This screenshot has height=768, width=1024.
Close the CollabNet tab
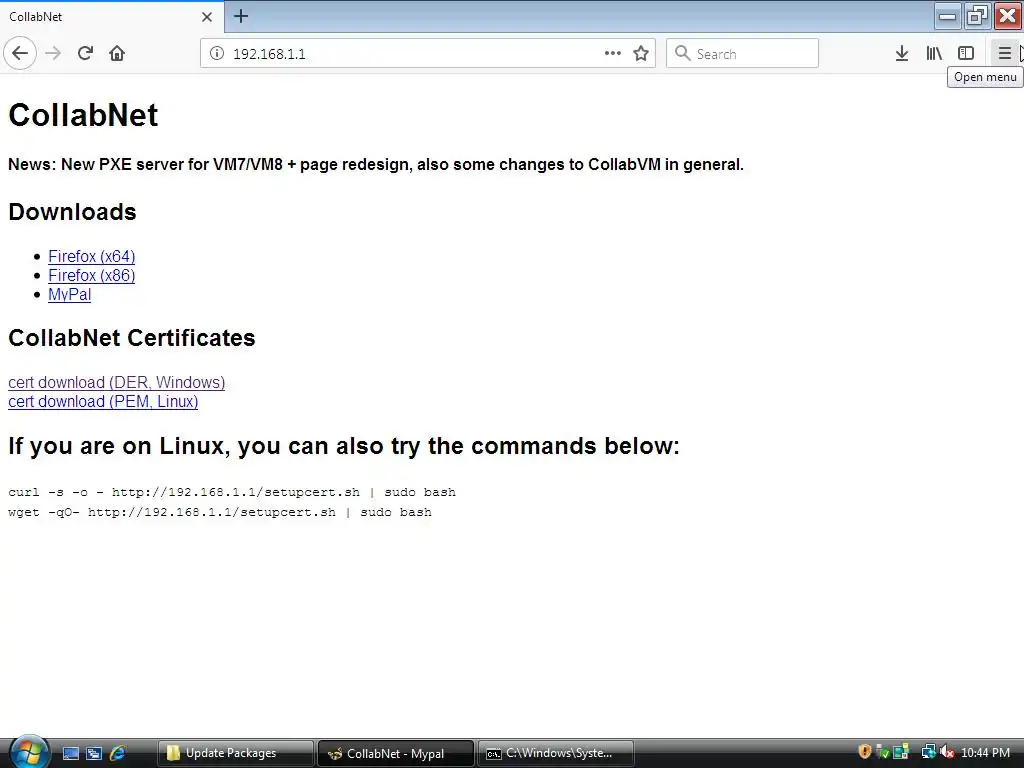207,17
